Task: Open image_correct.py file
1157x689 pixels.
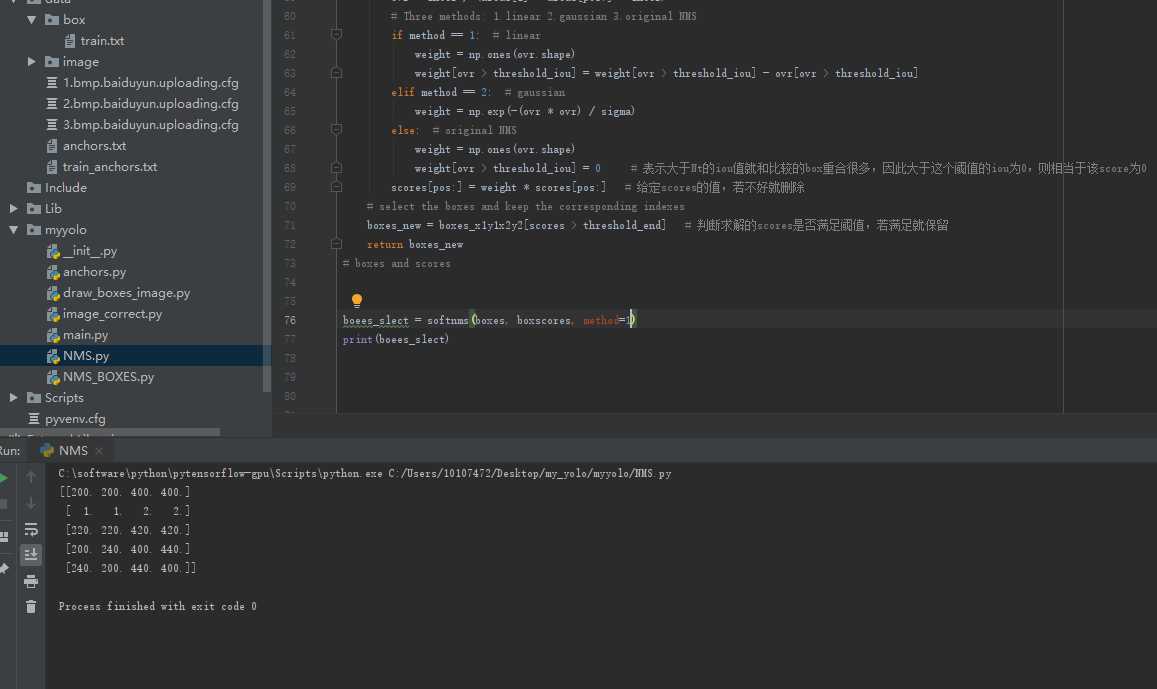Action: coord(104,314)
